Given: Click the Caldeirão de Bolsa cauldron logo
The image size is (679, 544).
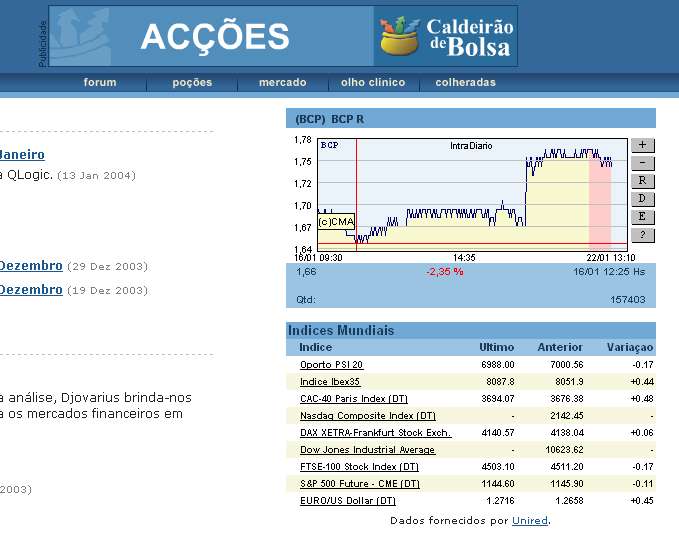Looking at the screenshot, I should click(x=446, y=36).
